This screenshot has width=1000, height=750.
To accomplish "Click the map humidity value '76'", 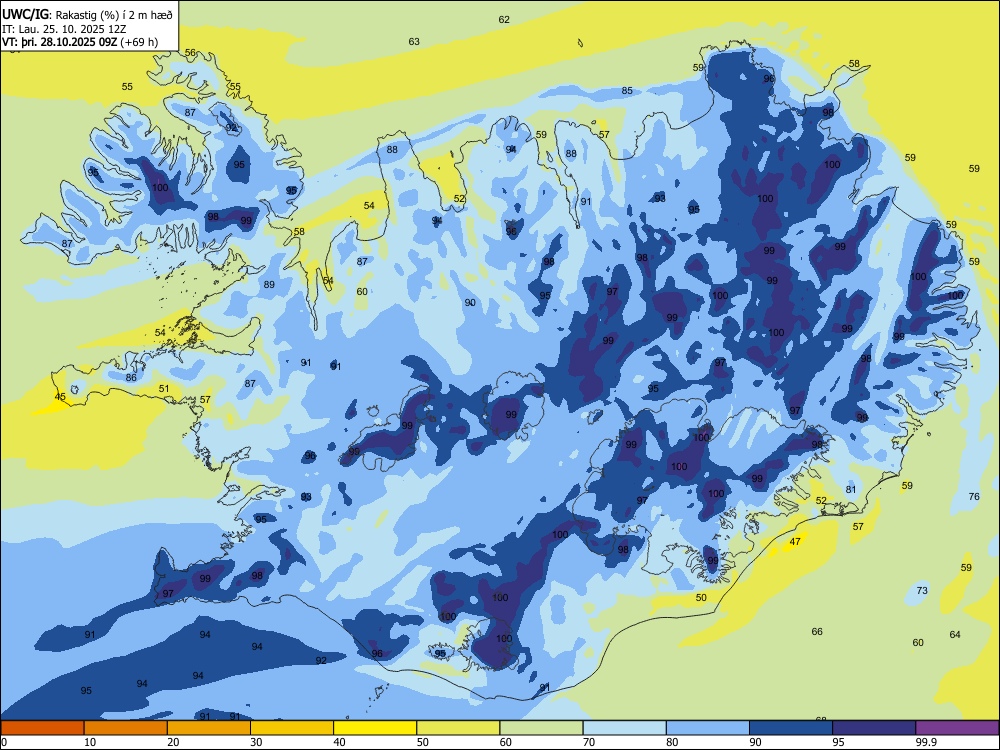I will coord(974,496).
